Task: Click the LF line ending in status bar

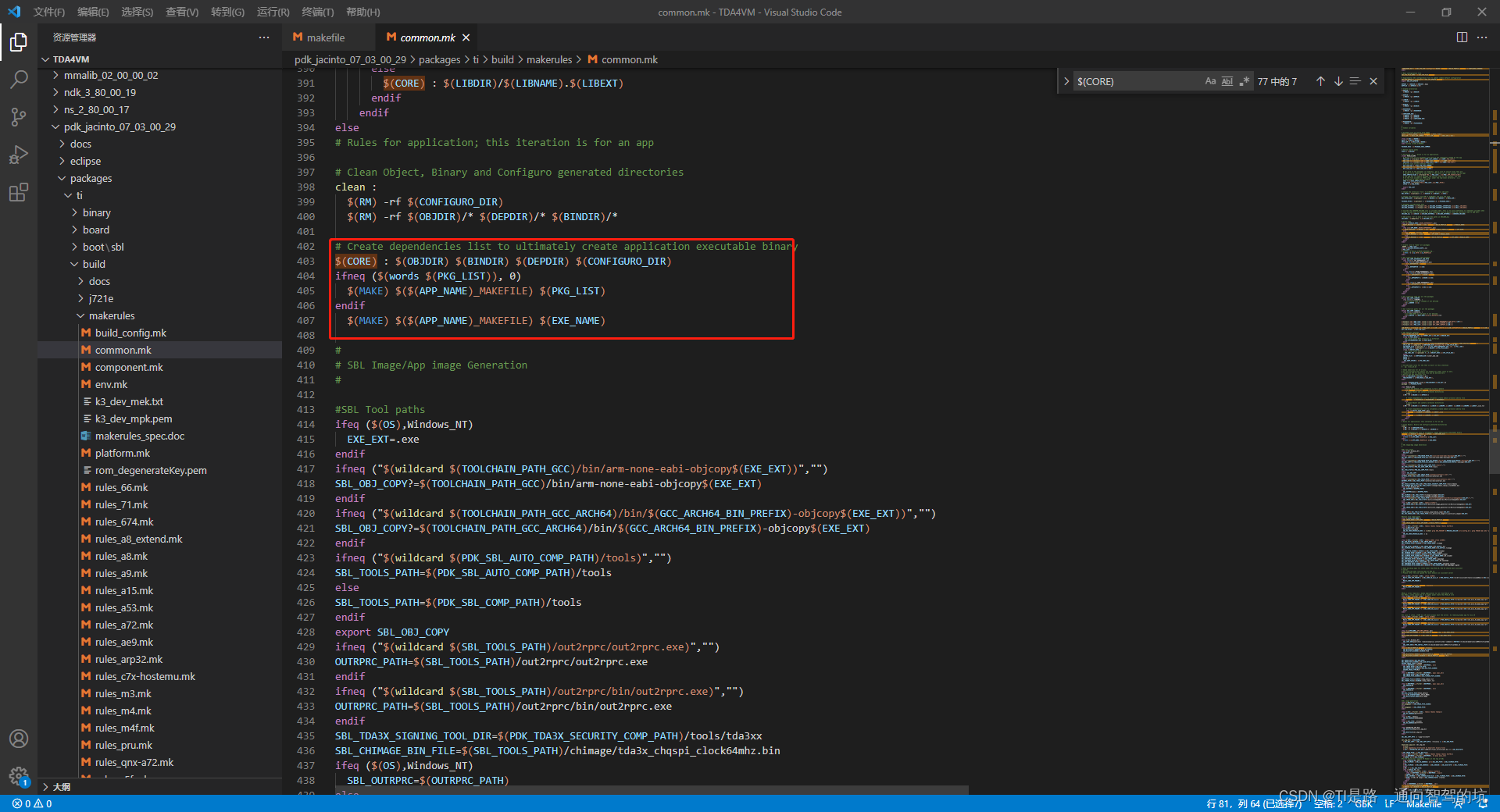Action: pyautogui.click(x=1390, y=803)
